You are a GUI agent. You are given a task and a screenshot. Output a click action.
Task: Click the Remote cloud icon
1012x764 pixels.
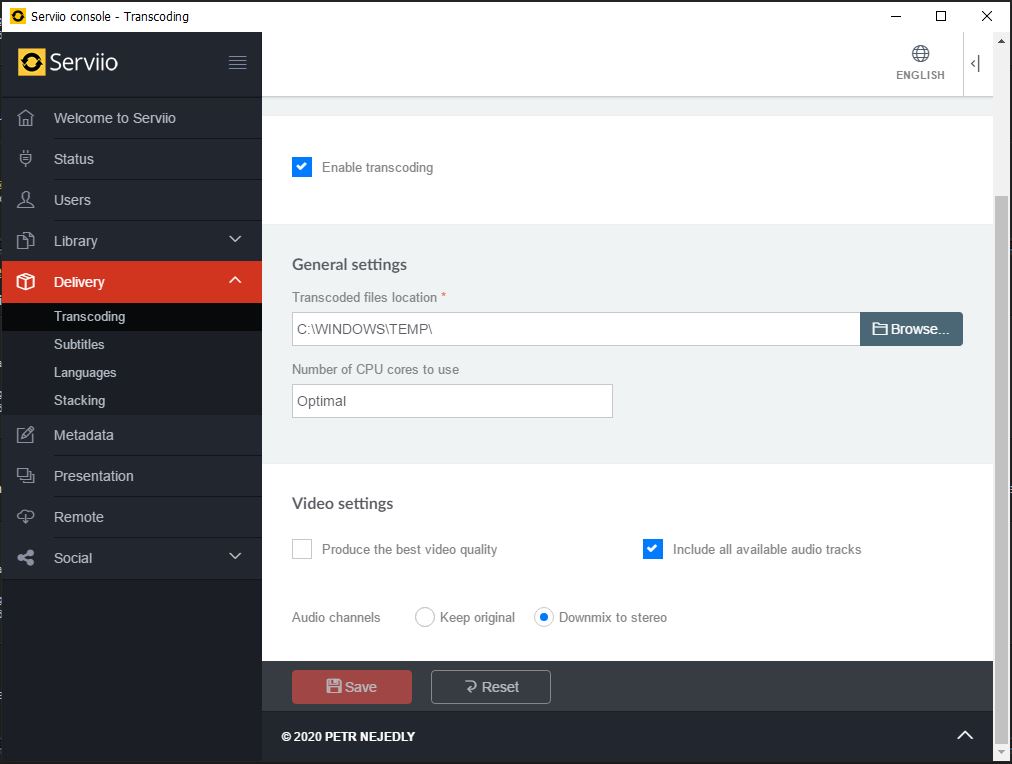26,517
